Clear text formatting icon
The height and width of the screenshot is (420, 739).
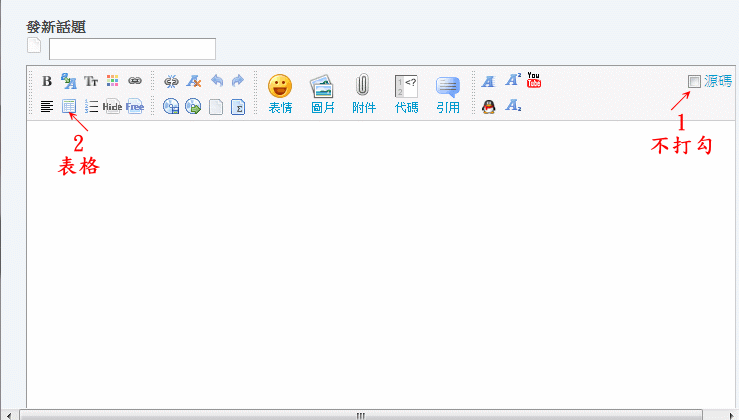(193, 81)
